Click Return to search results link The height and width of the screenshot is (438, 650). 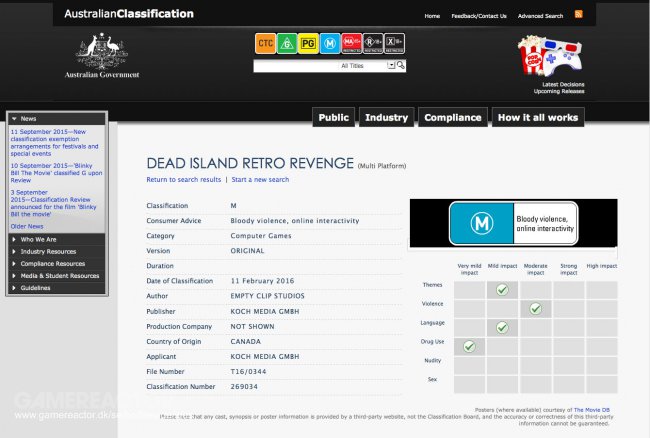(x=184, y=179)
